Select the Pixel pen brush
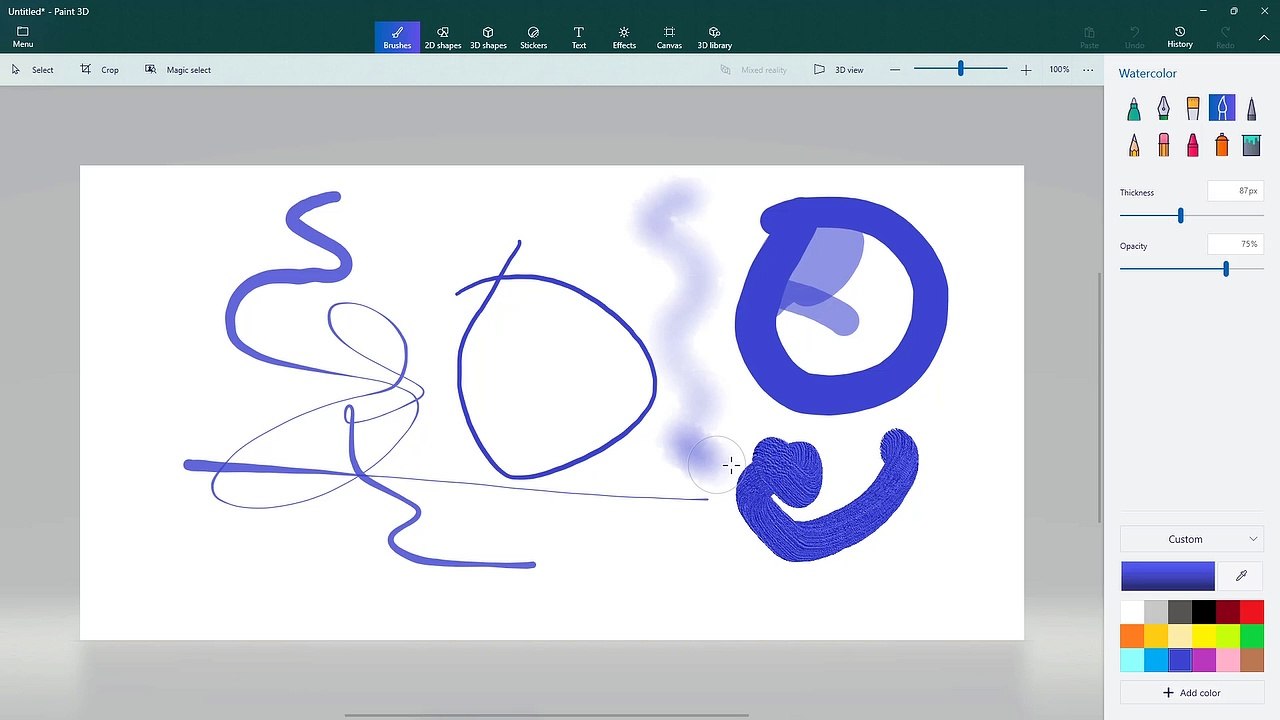1280x720 pixels. point(1251,108)
